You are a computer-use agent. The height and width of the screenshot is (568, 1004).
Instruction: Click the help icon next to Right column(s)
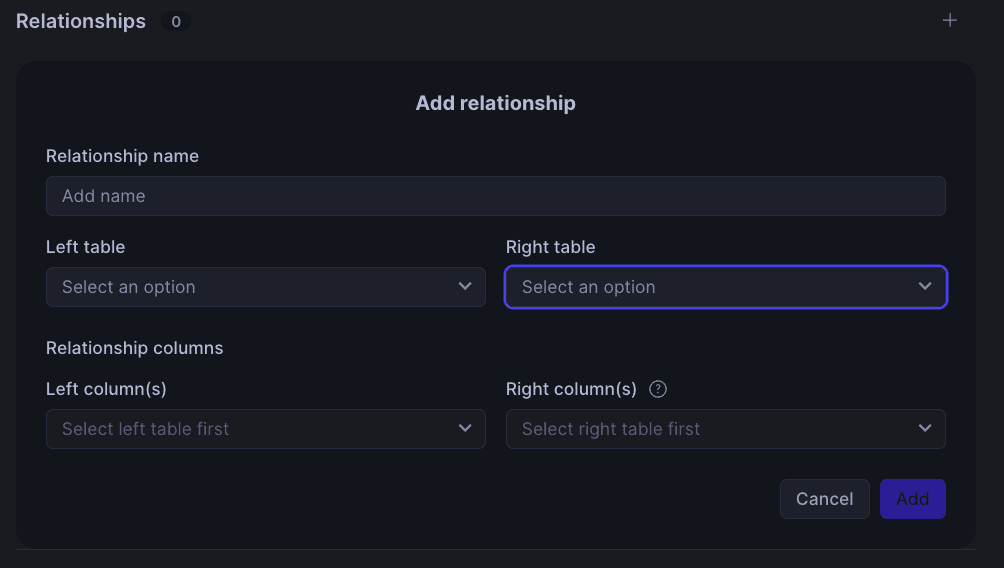[658, 389]
